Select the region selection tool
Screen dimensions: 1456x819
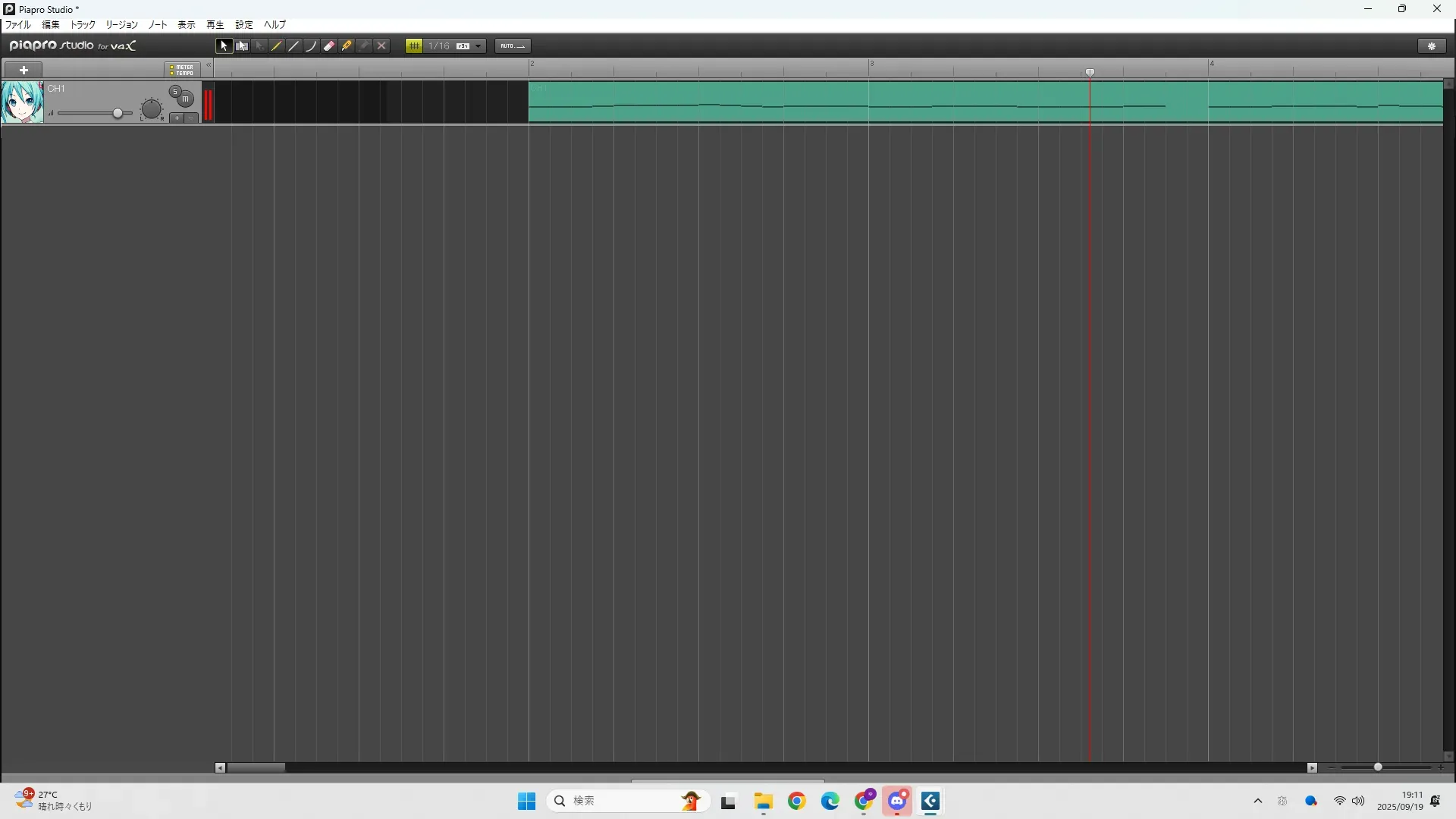(x=242, y=46)
